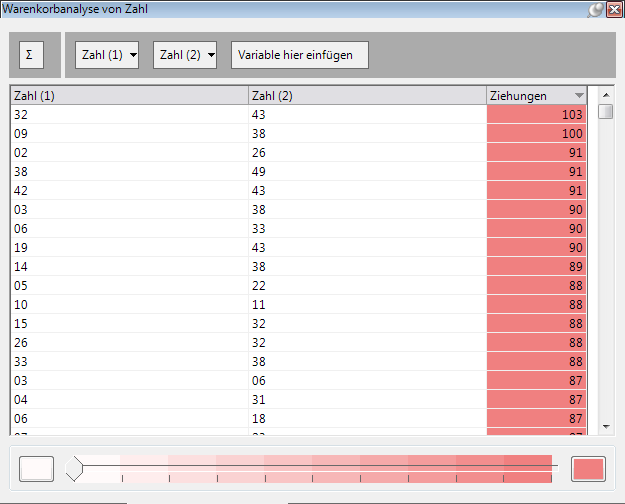Open the Zahl (1) dropdown
The height and width of the screenshot is (504, 625).
click(x=107, y=55)
